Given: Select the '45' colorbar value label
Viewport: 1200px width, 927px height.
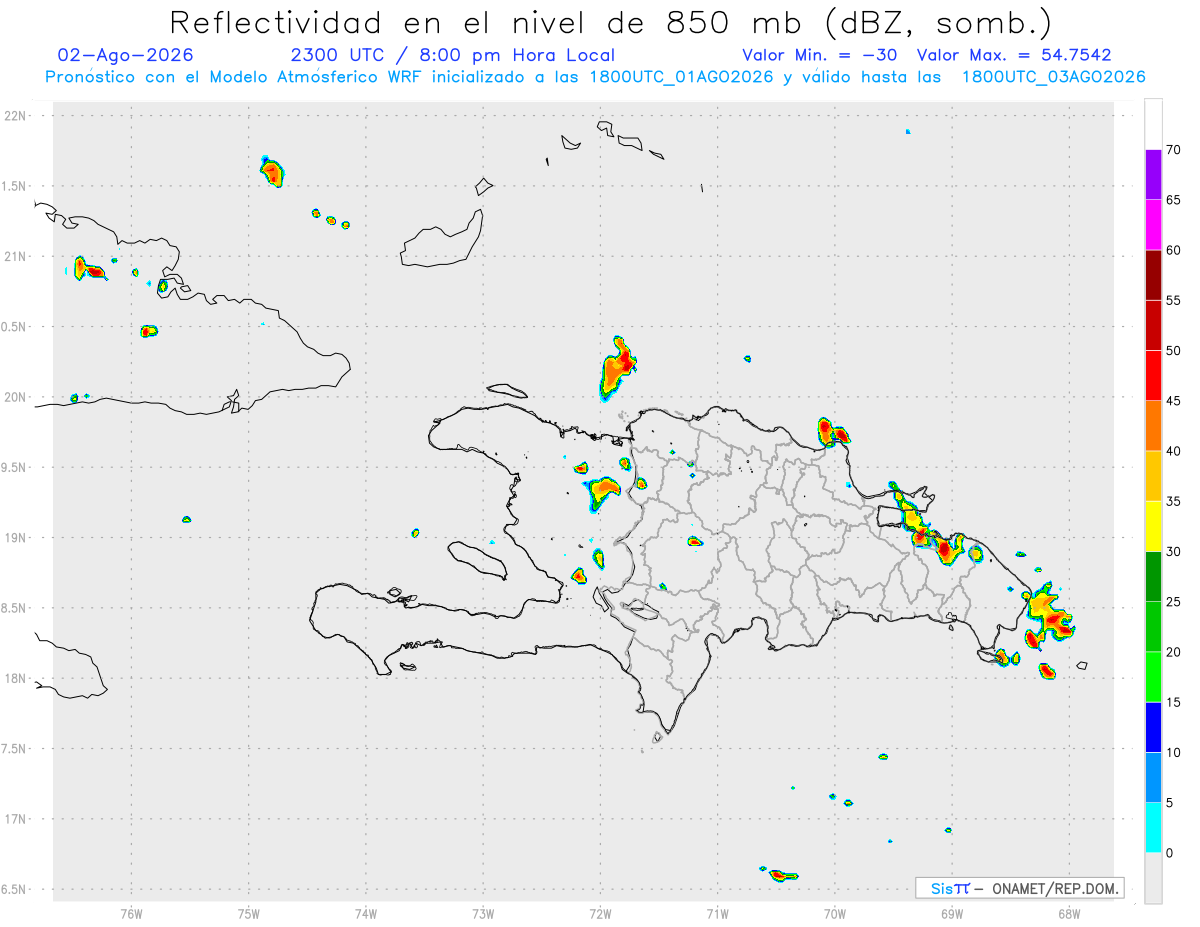Looking at the screenshot, I should pos(1173,401).
